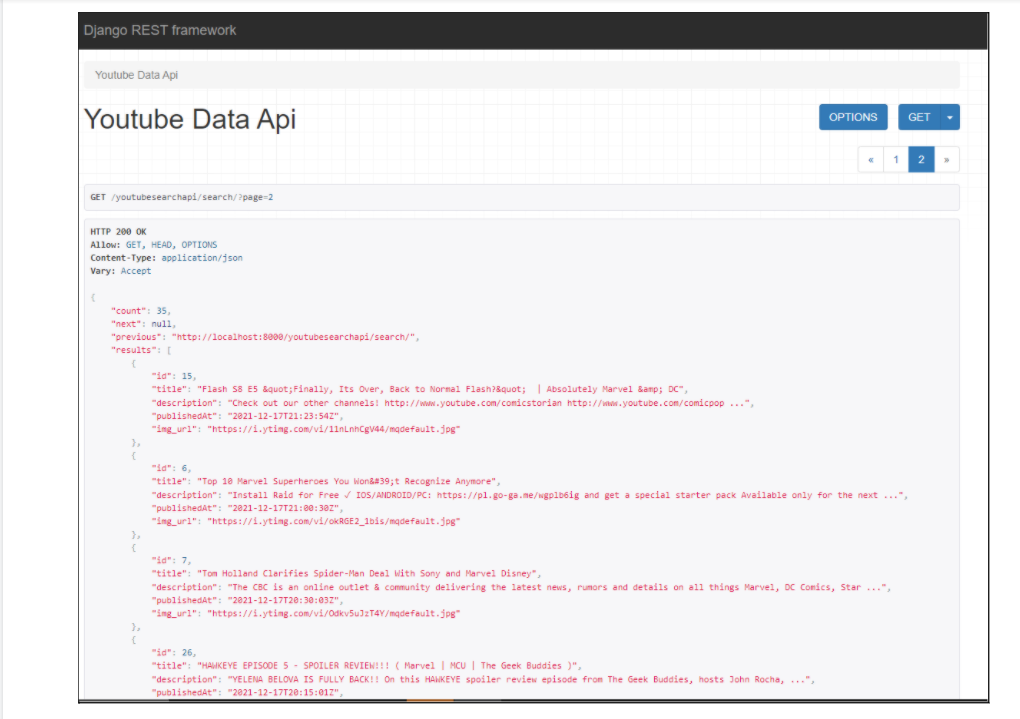Open the comicpop YouTube link in description
The height and width of the screenshot is (719, 1020).
[x=645, y=403]
